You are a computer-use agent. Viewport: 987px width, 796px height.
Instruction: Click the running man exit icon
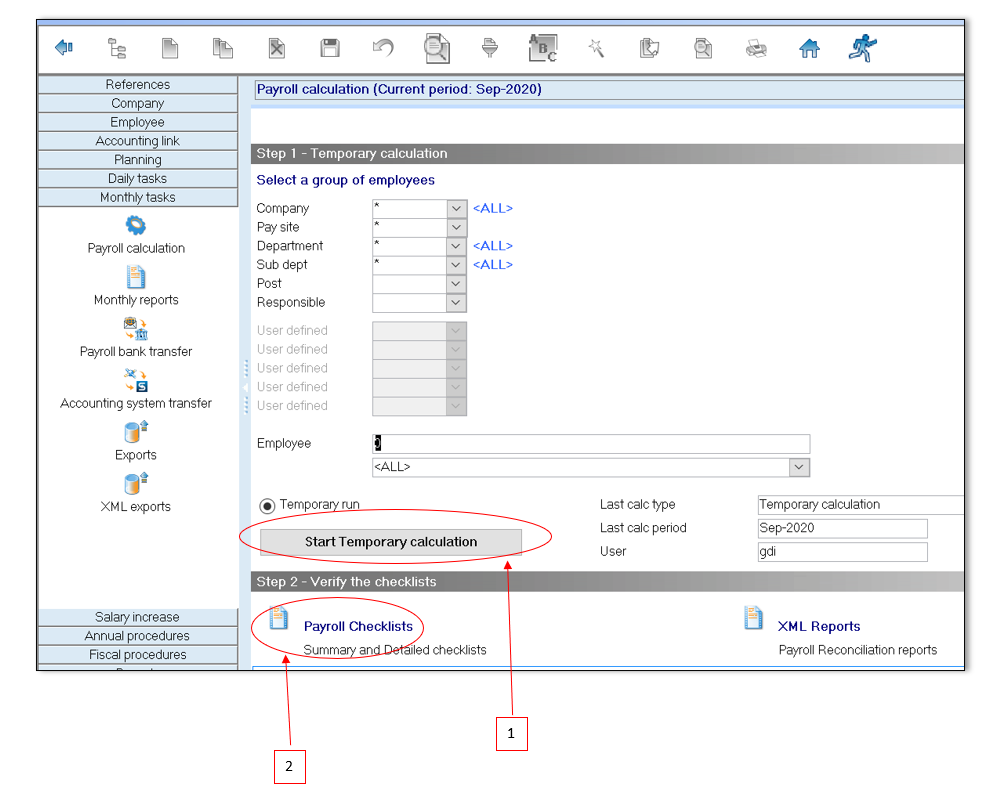pyautogui.click(x=862, y=47)
